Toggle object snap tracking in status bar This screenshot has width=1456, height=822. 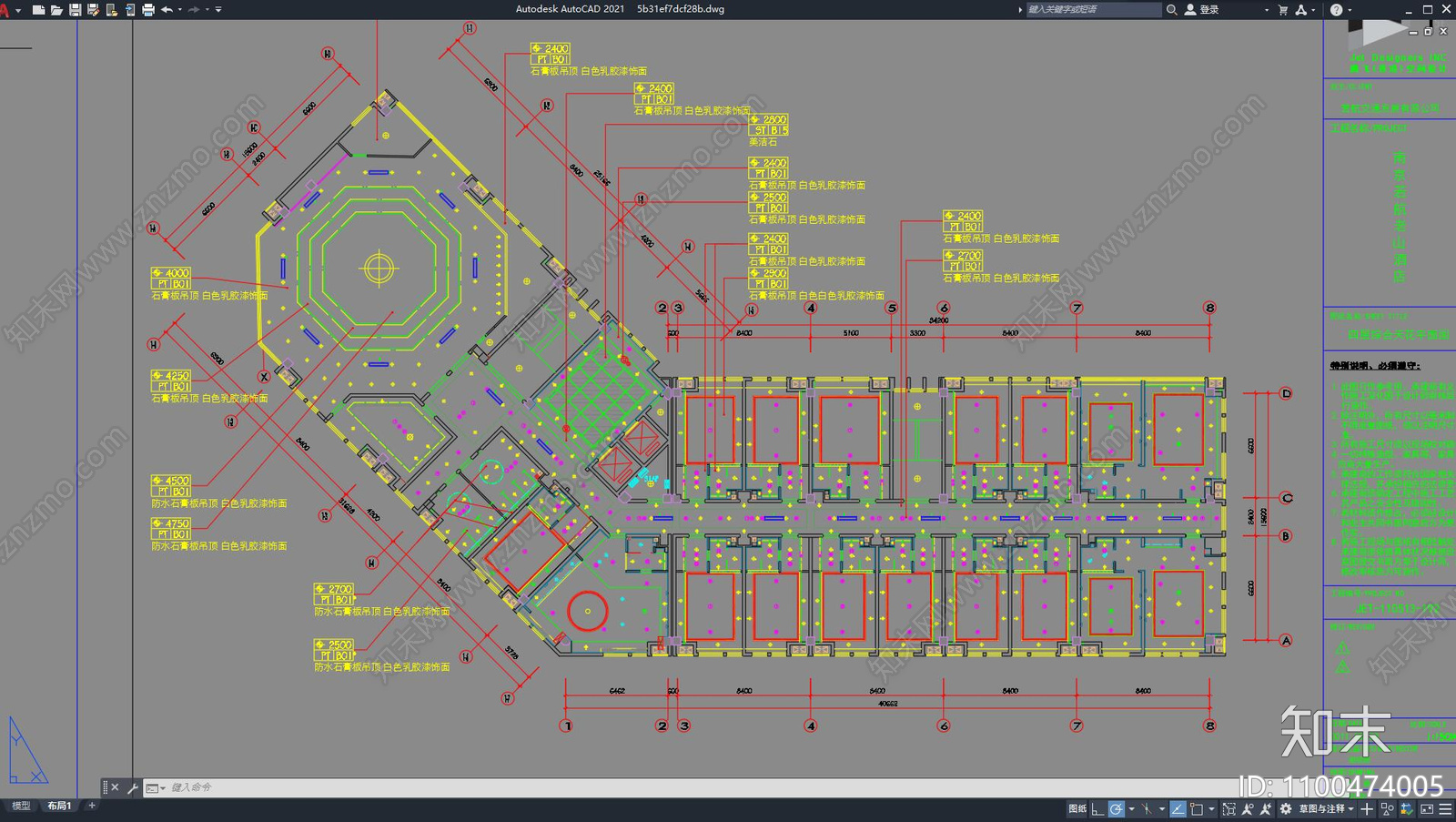tap(1147, 808)
